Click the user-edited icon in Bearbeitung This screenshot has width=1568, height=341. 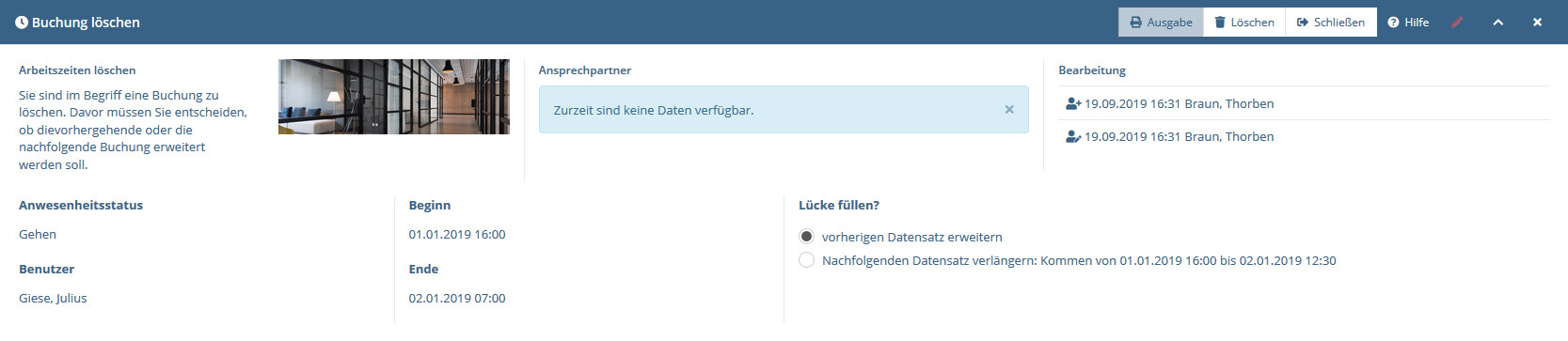tap(1073, 136)
